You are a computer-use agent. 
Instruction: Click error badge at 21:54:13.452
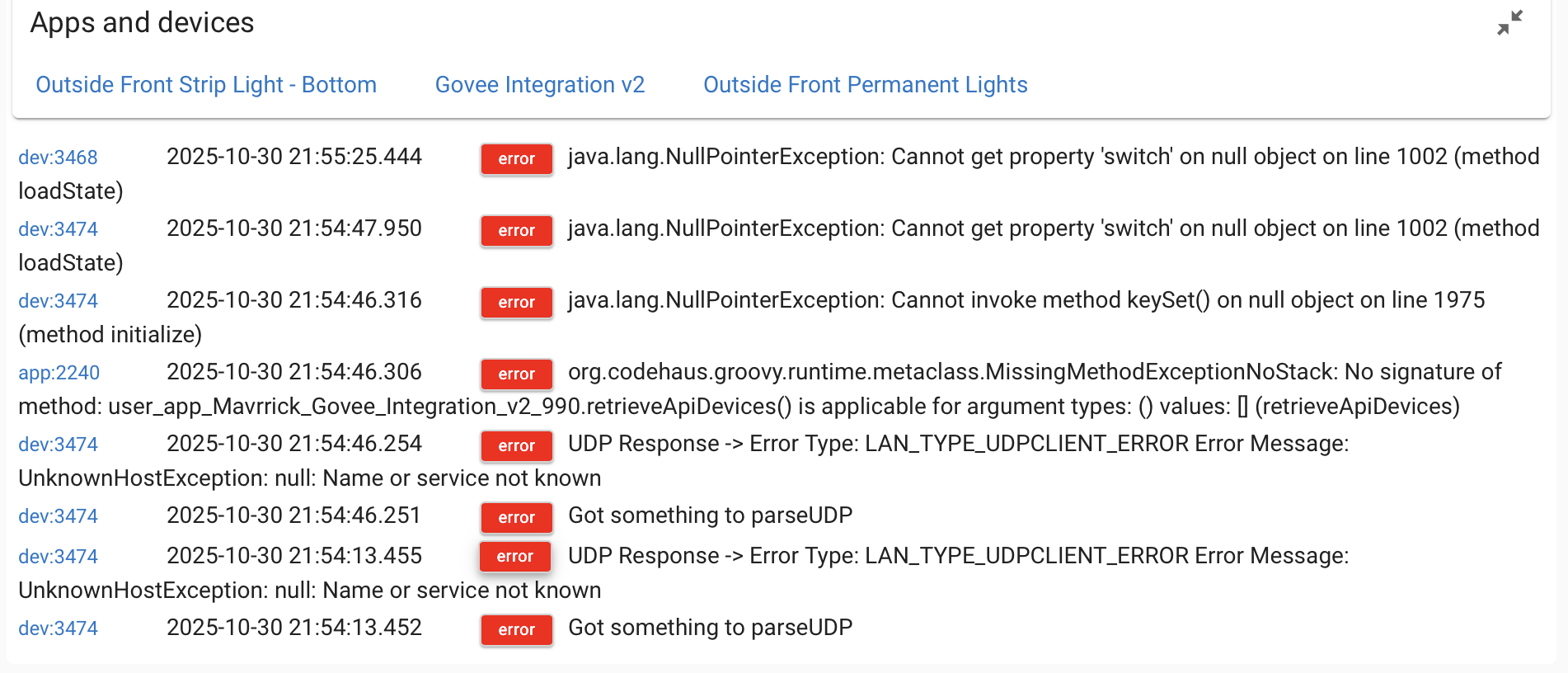(517, 630)
